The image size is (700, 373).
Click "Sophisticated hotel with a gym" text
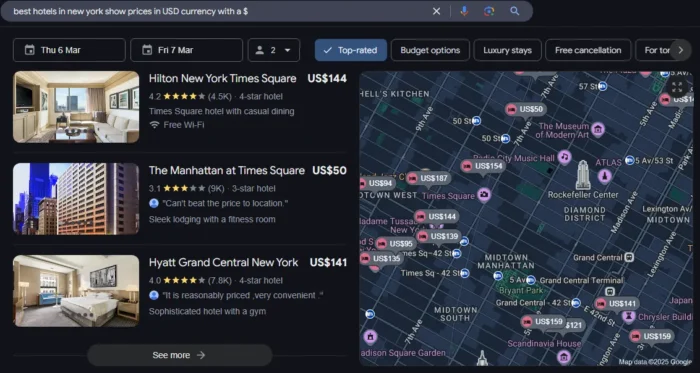pos(207,311)
